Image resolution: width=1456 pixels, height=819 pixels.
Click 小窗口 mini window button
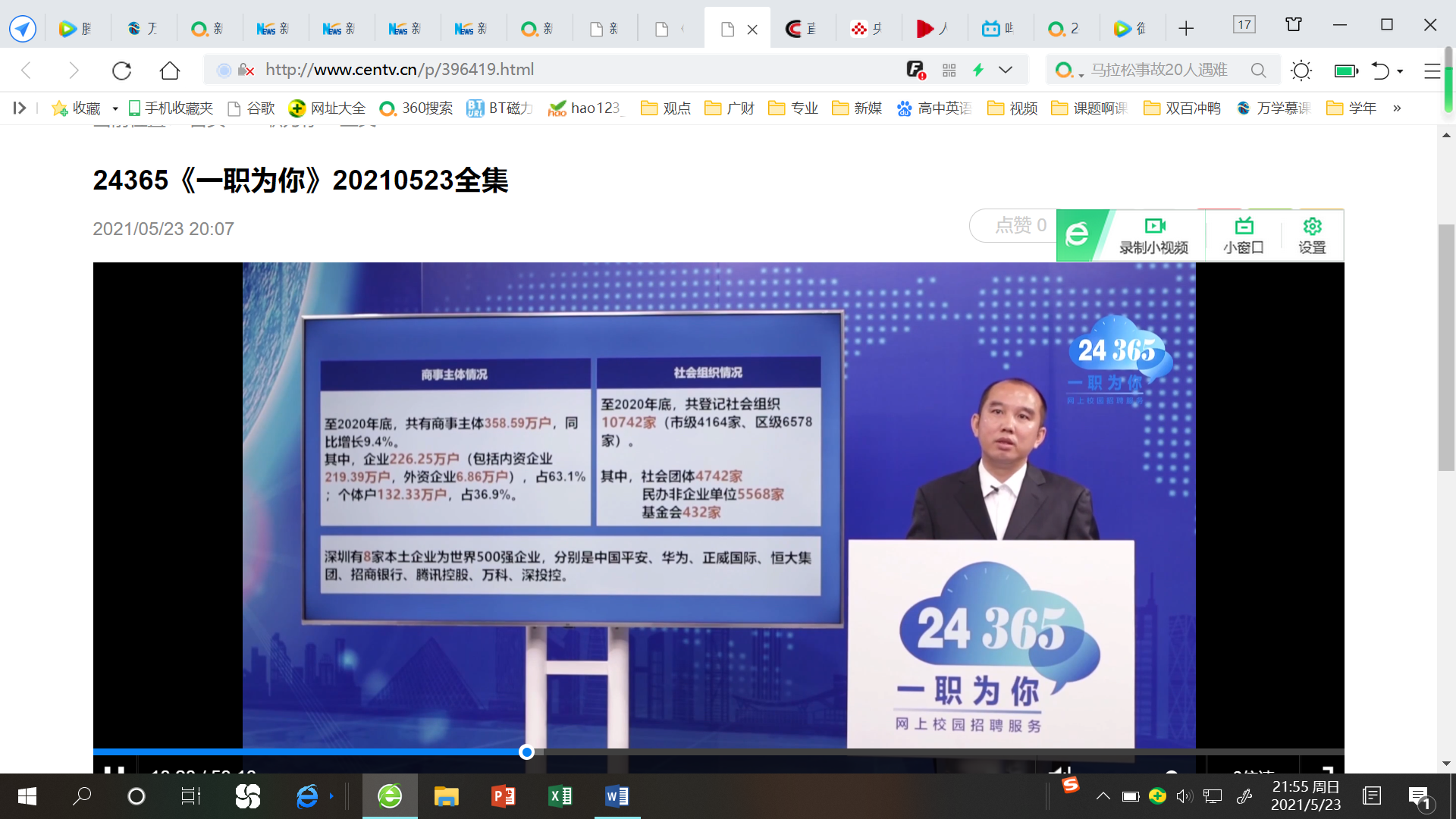point(1244,236)
